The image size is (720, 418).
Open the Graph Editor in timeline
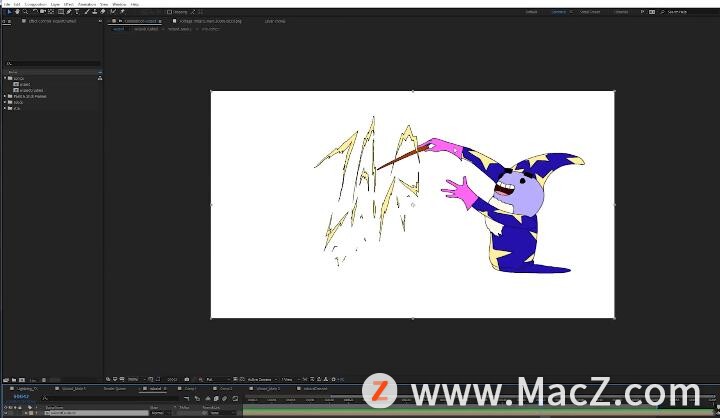pos(235,398)
